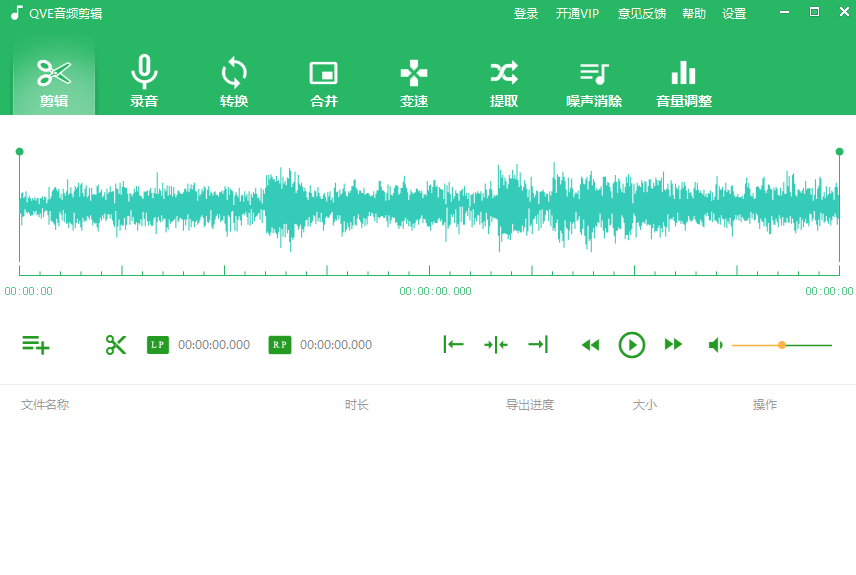Minimize the QVE window

(x=784, y=12)
